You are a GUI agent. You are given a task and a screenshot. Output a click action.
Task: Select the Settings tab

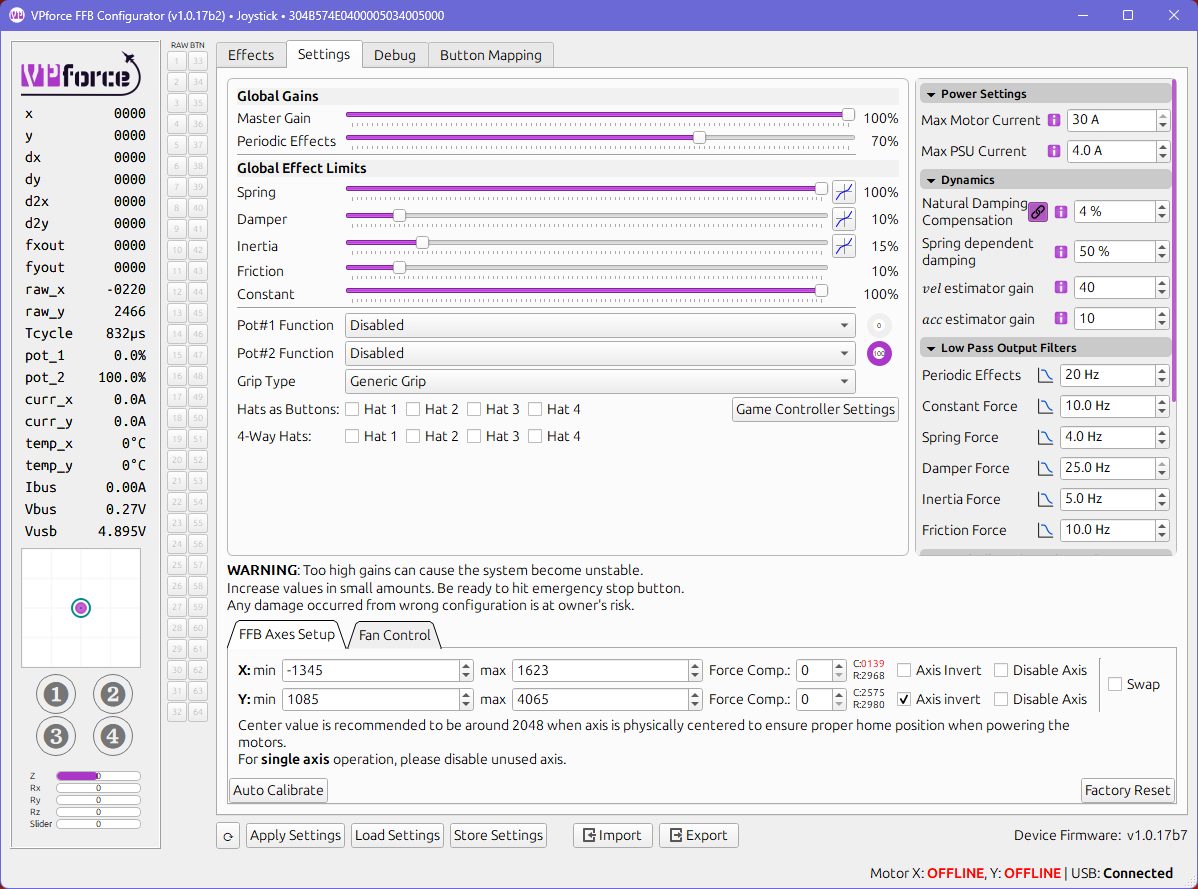324,54
